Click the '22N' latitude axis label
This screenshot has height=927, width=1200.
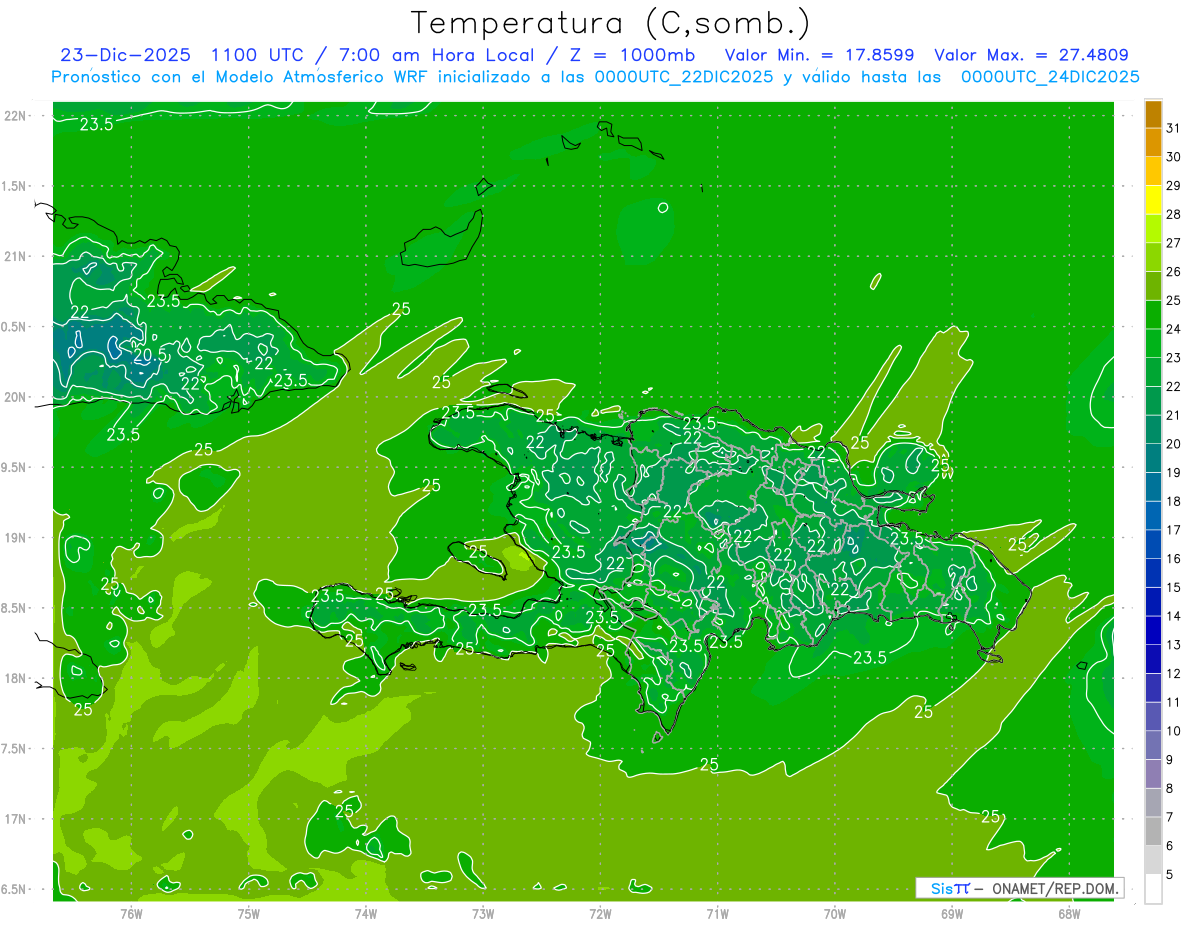[x=15, y=116]
